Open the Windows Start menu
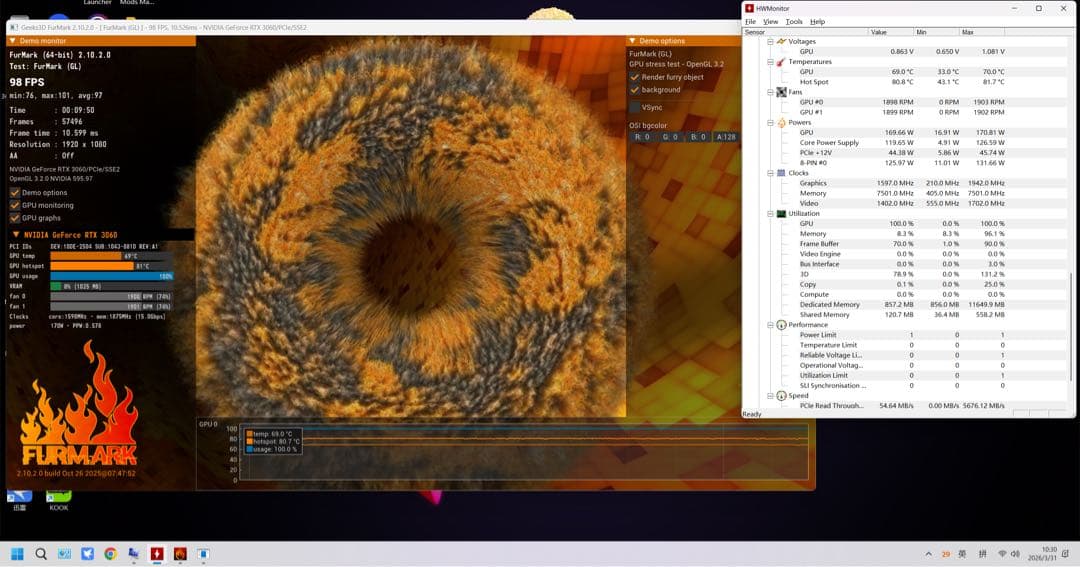 17,554
